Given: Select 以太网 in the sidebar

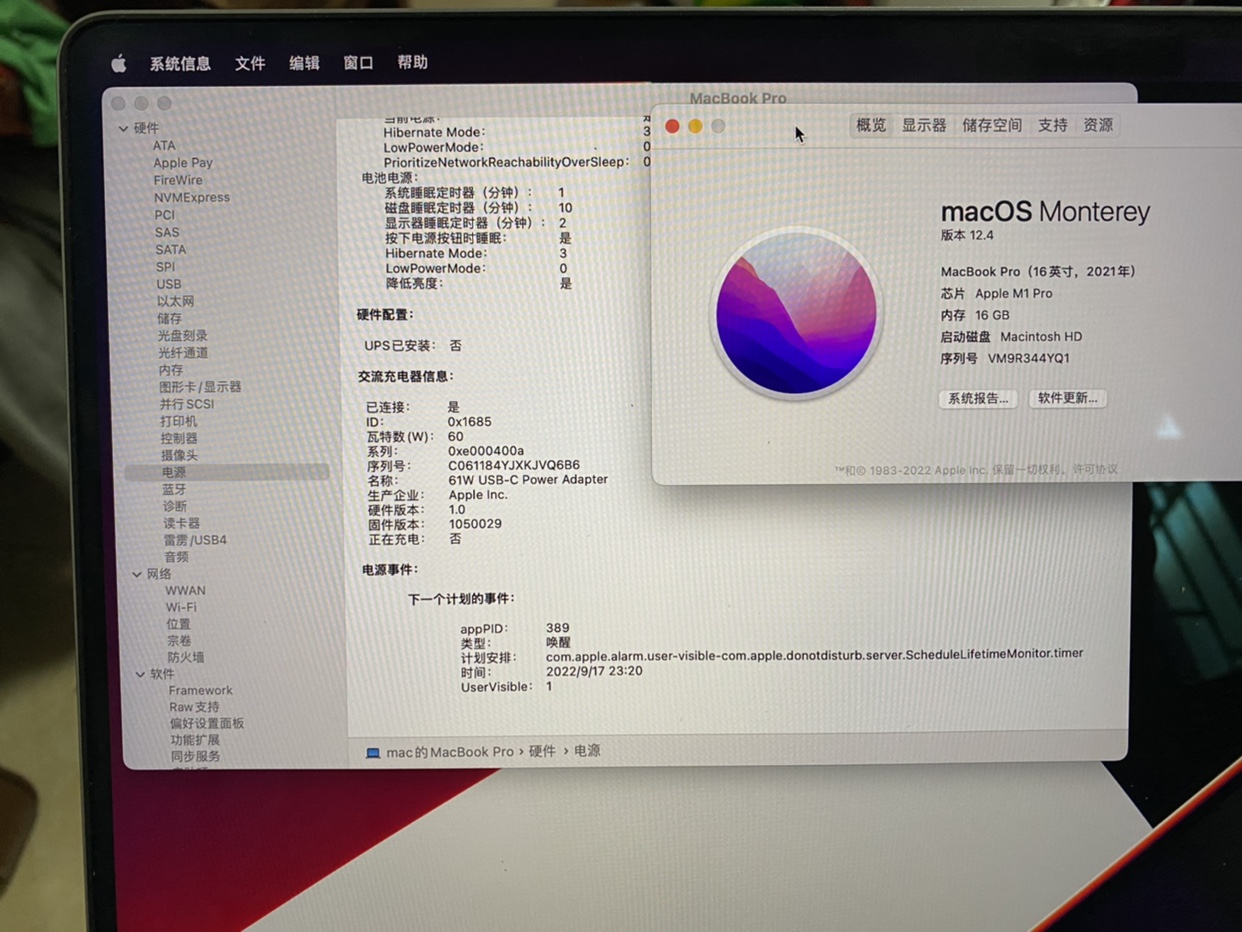Looking at the screenshot, I should pyautogui.click(x=175, y=301).
